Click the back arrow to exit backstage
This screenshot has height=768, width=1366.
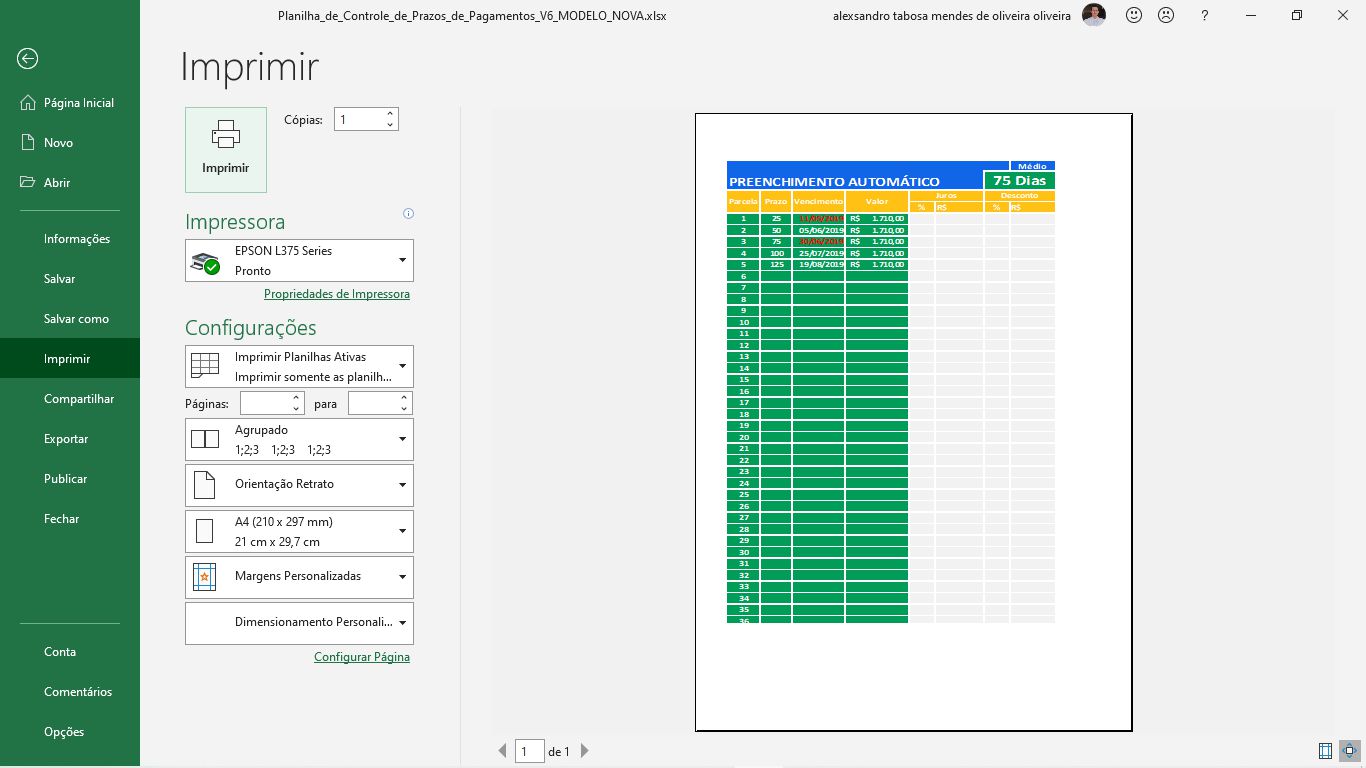pyautogui.click(x=27, y=59)
